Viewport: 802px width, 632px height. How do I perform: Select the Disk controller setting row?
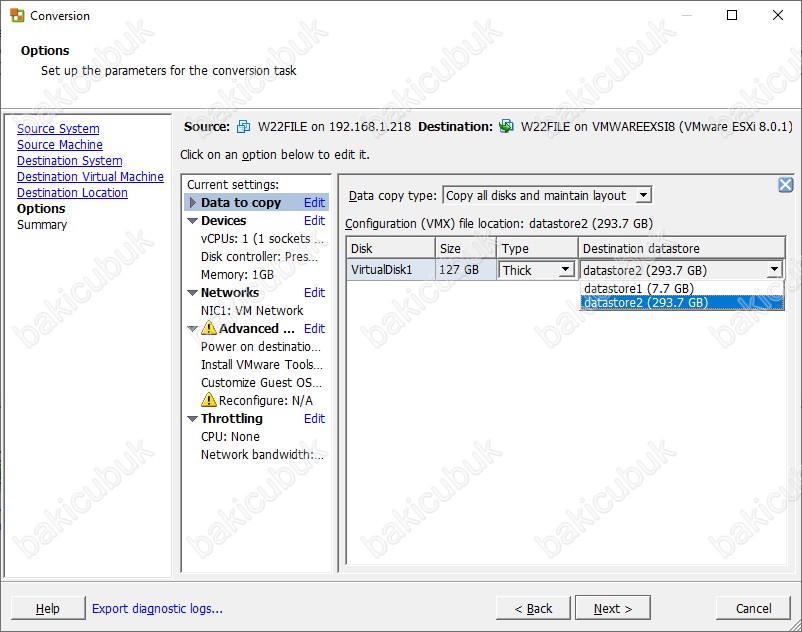(259, 257)
